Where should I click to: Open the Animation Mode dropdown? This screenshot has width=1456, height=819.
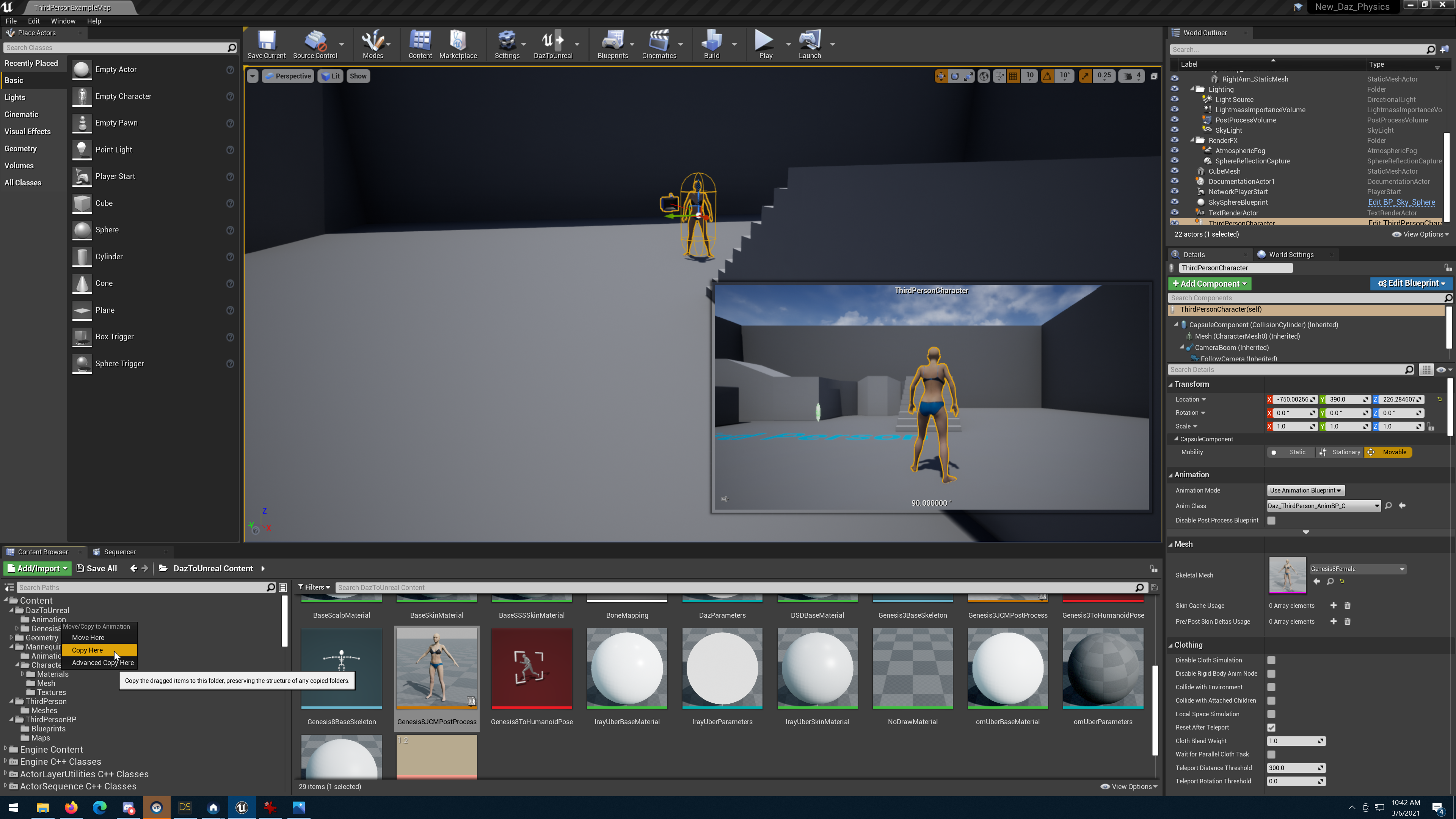pyautogui.click(x=1305, y=490)
